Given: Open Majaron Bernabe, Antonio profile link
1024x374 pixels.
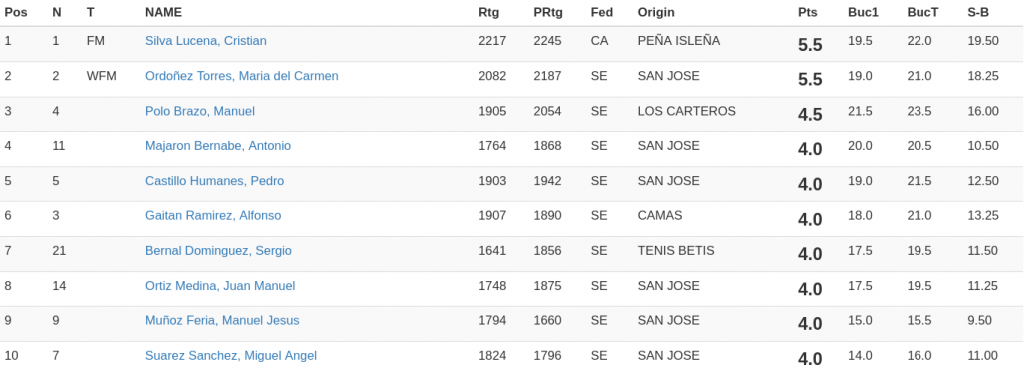Looking at the screenshot, I should (218, 146).
